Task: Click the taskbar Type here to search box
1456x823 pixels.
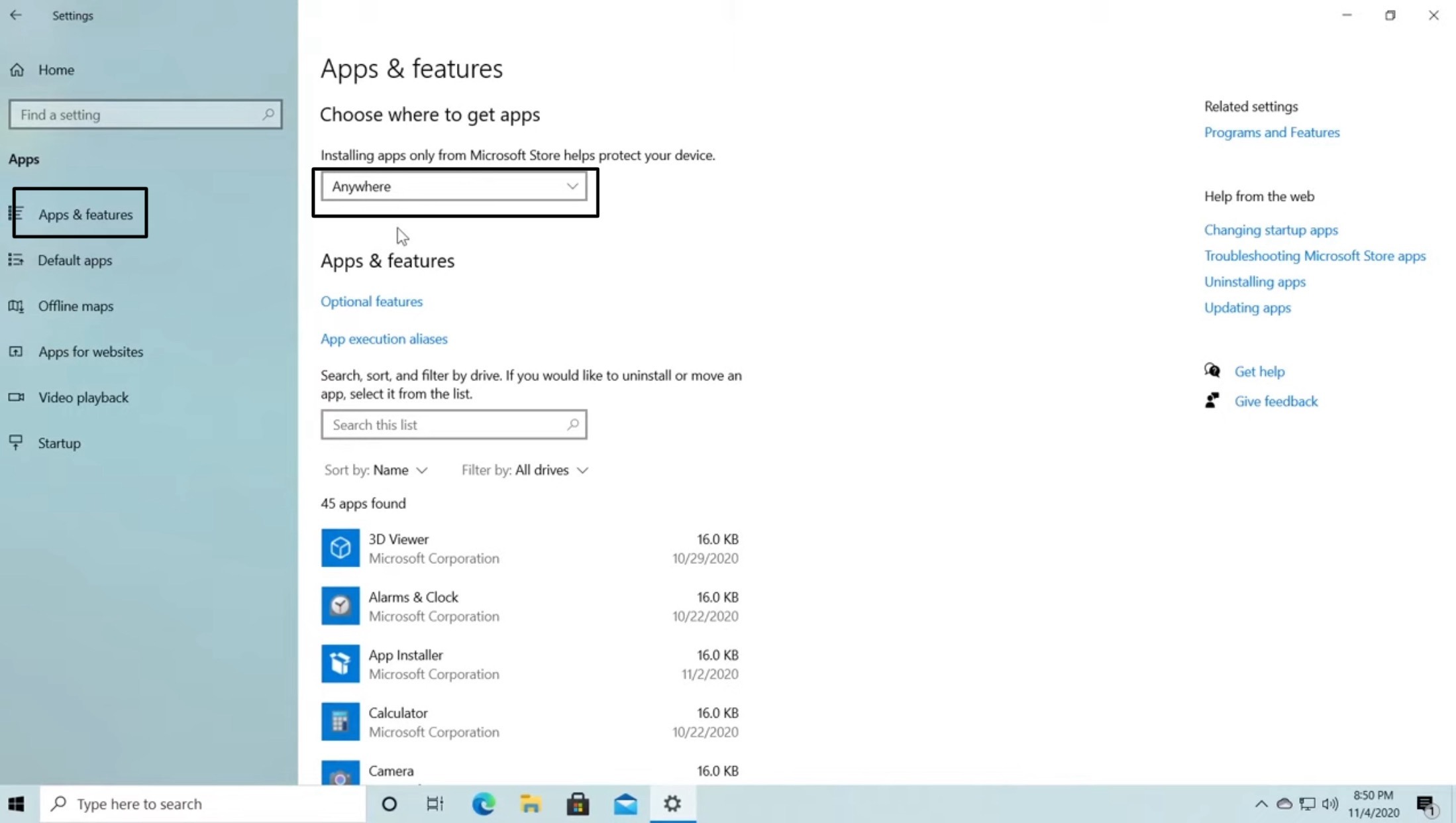Action: coord(203,804)
